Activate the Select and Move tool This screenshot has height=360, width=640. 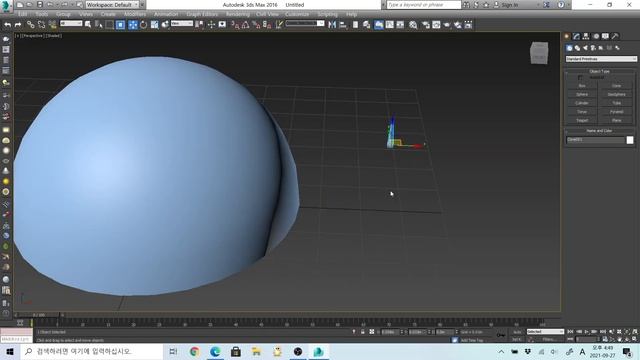pyautogui.click(x=133, y=25)
